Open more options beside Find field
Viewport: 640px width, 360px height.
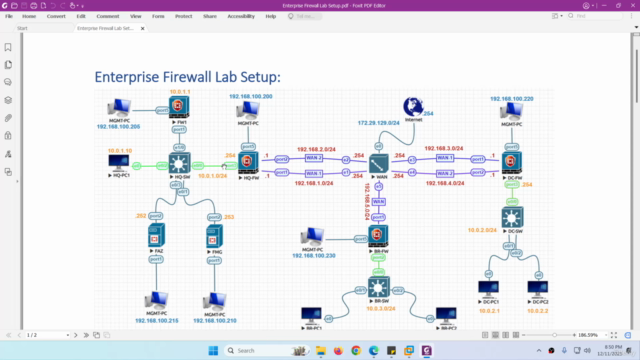(x=631, y=16)
